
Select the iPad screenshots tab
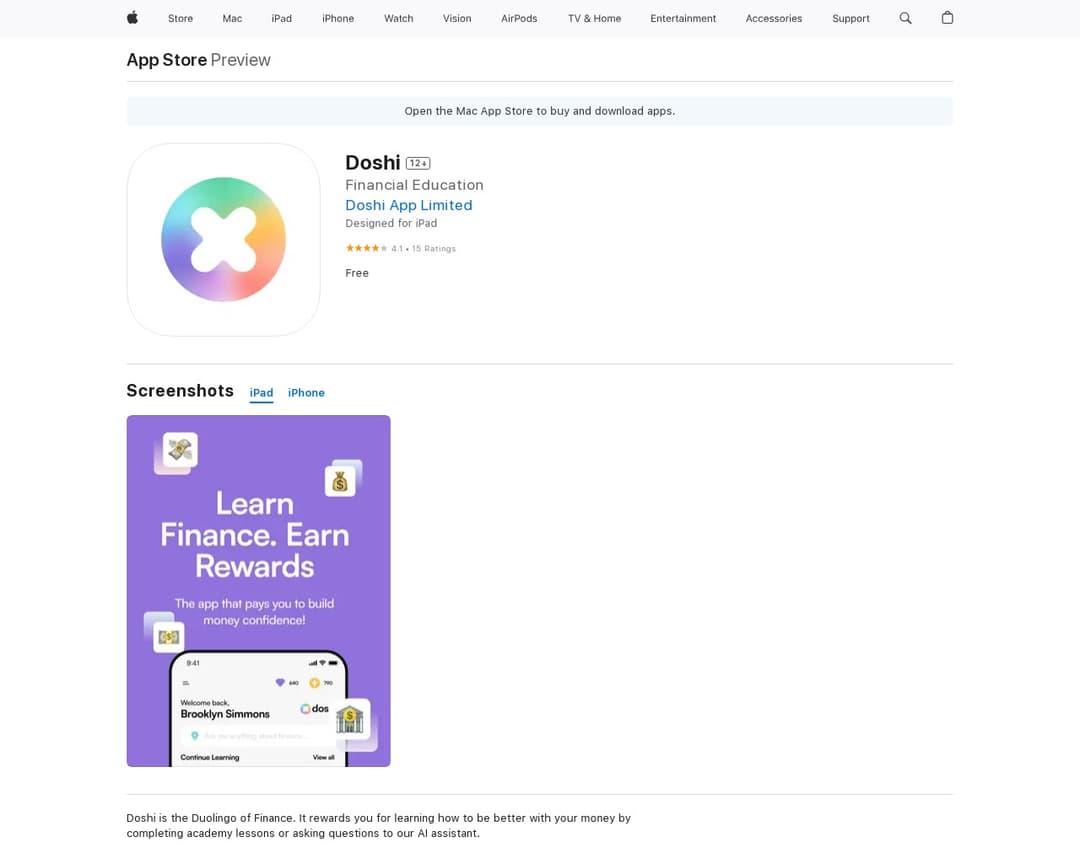click(261, 393)
